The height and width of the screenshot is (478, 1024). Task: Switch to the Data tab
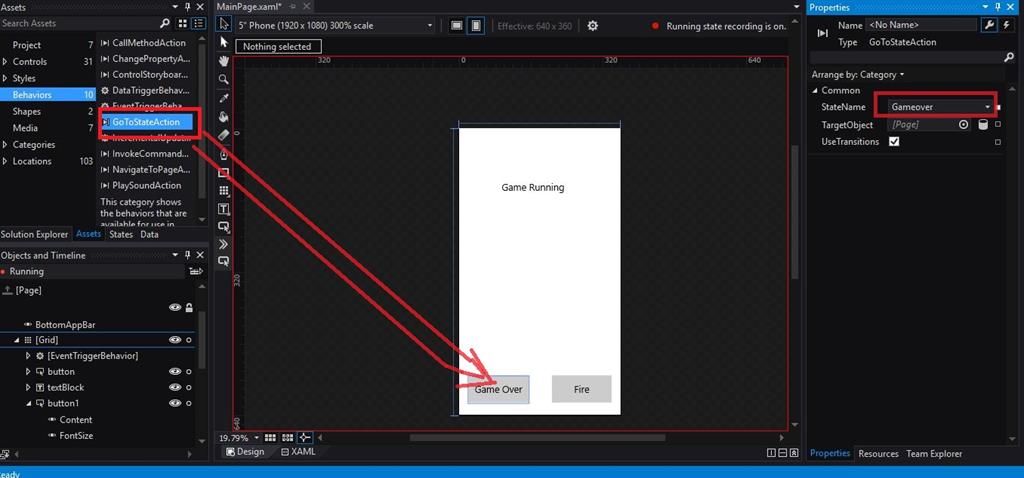click(x=150, y=234)
